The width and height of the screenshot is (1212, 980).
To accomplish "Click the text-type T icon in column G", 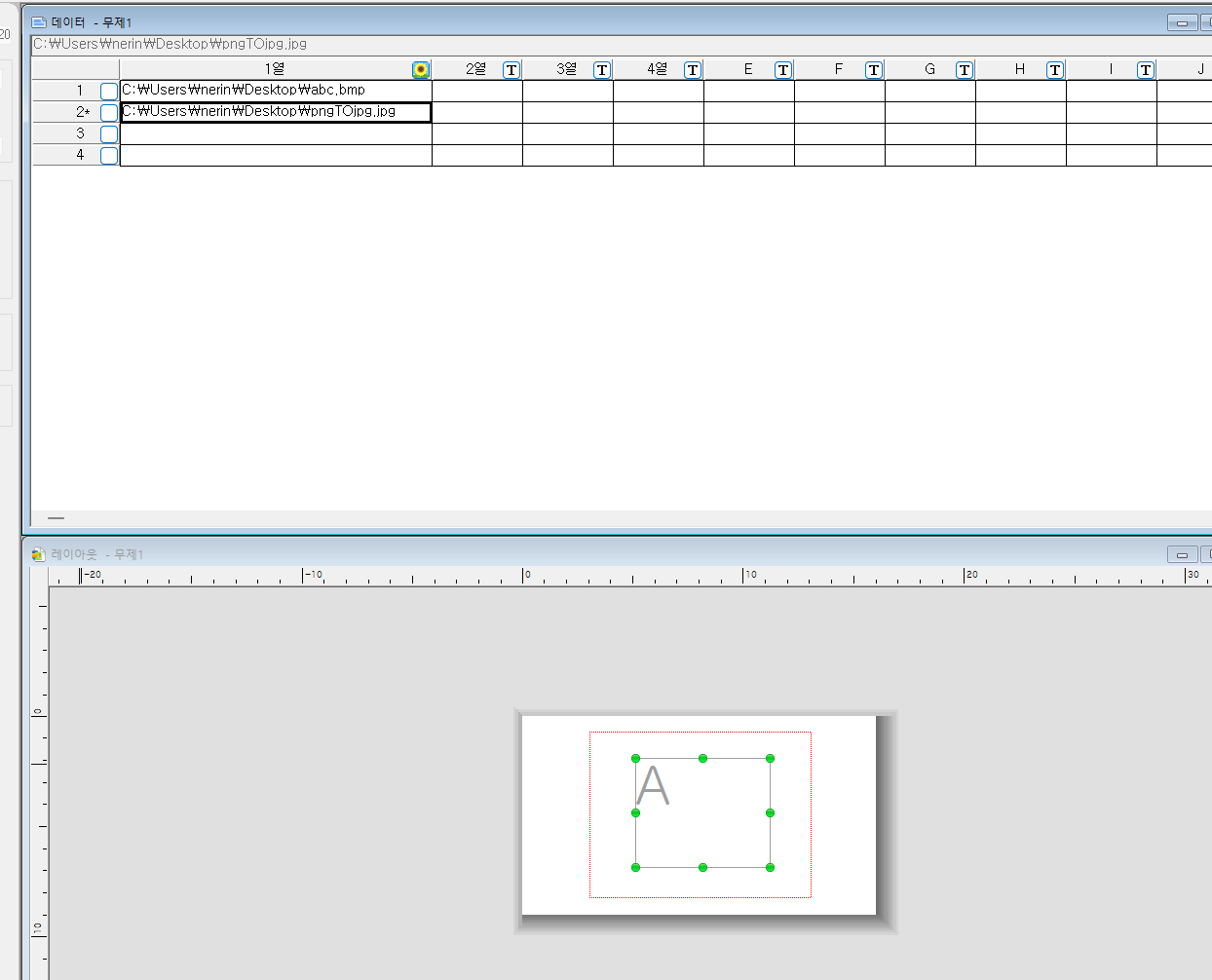I will [965, 70].
